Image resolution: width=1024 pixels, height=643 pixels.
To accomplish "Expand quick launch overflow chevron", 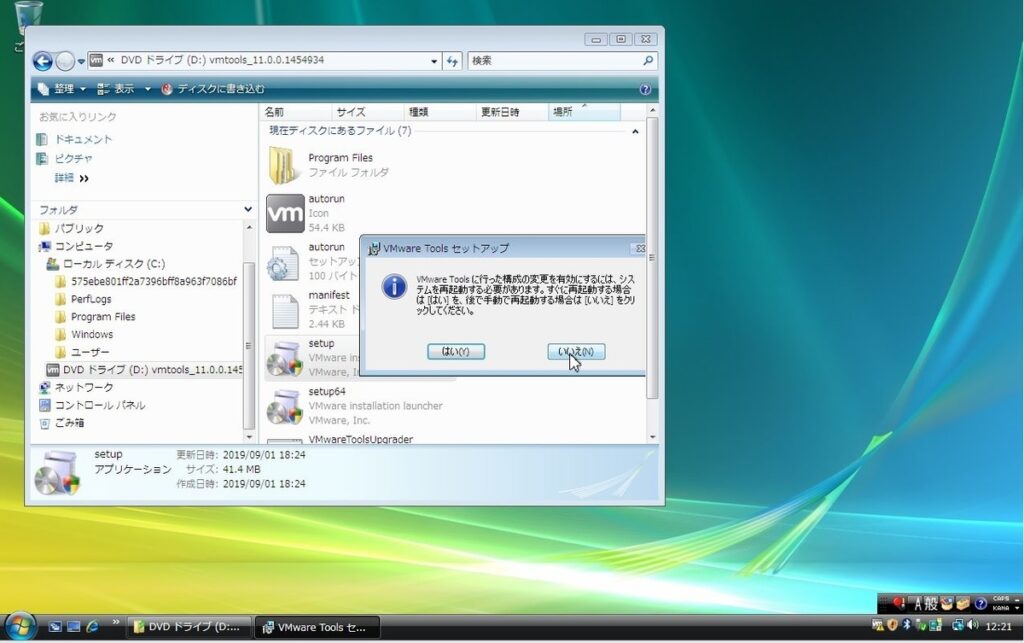I will coord(116,621).
